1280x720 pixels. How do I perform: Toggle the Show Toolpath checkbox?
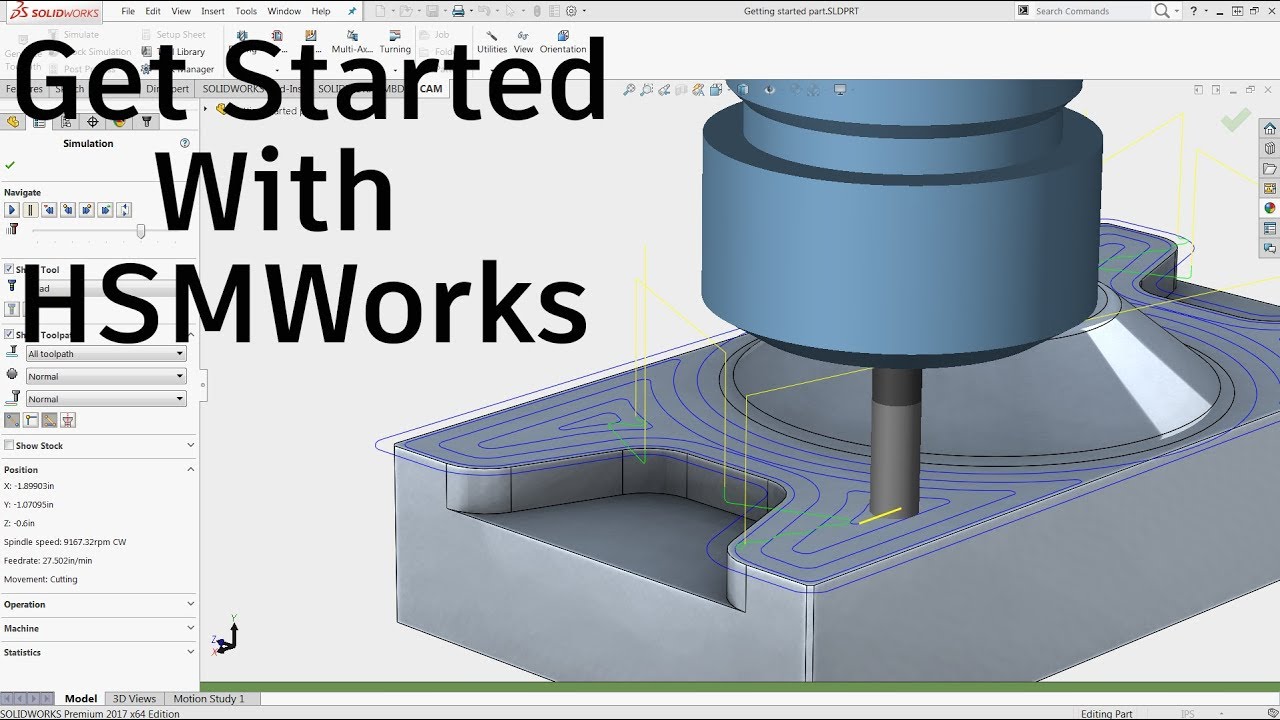point(9,334)
